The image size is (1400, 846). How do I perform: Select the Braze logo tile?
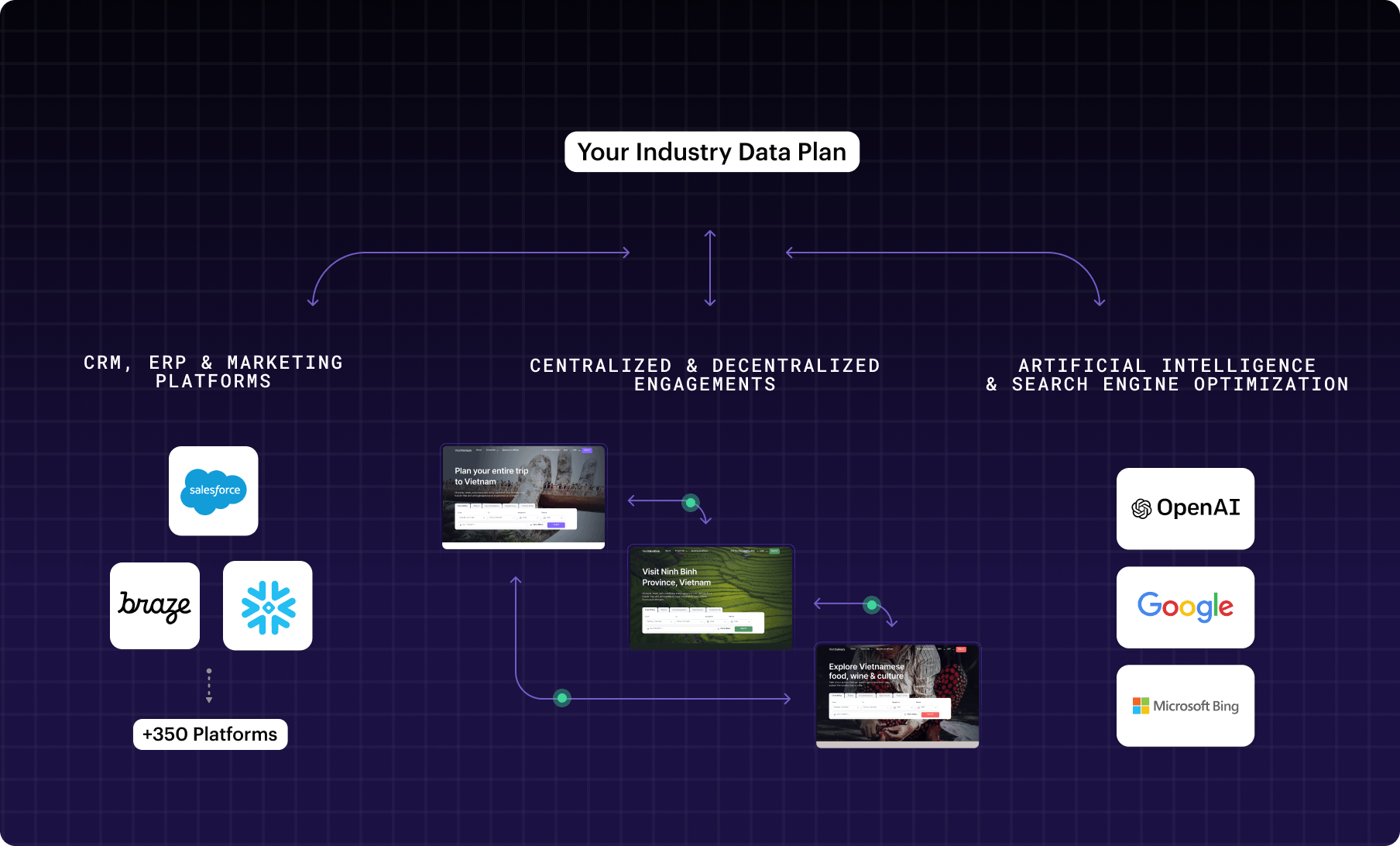155,606
